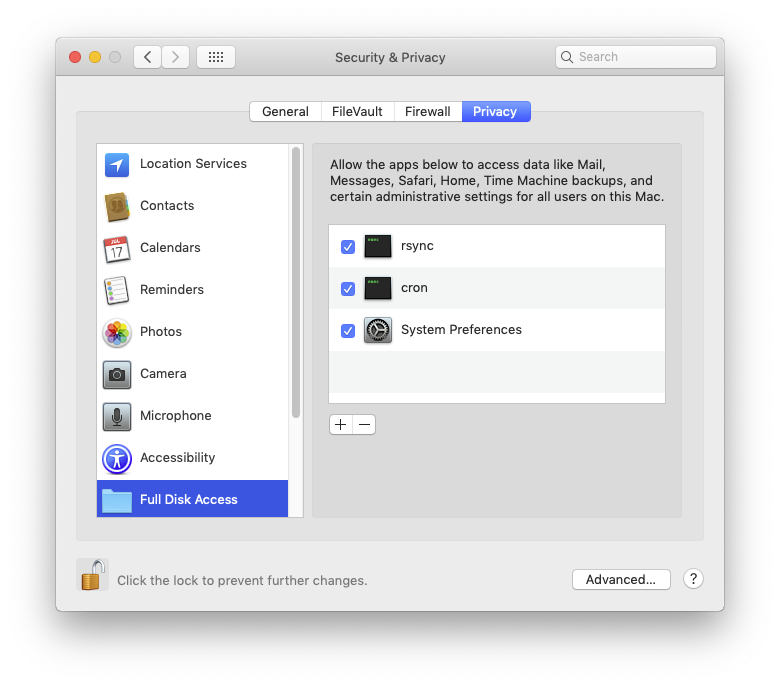Uncheck the rsync checkbox
Image resolution: width=780 pixels, height=685 pixels.
tap(348, 247)
